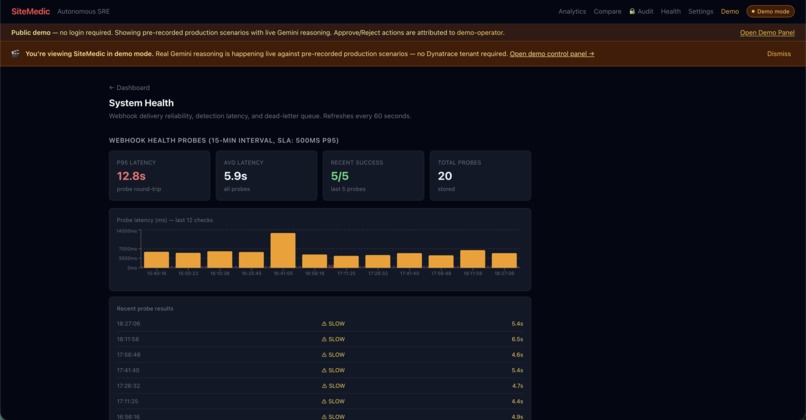This screenshot has height=420, width=806.
Task: Click the warning icon in the 18:27:06 row
Action: point(324,324)
